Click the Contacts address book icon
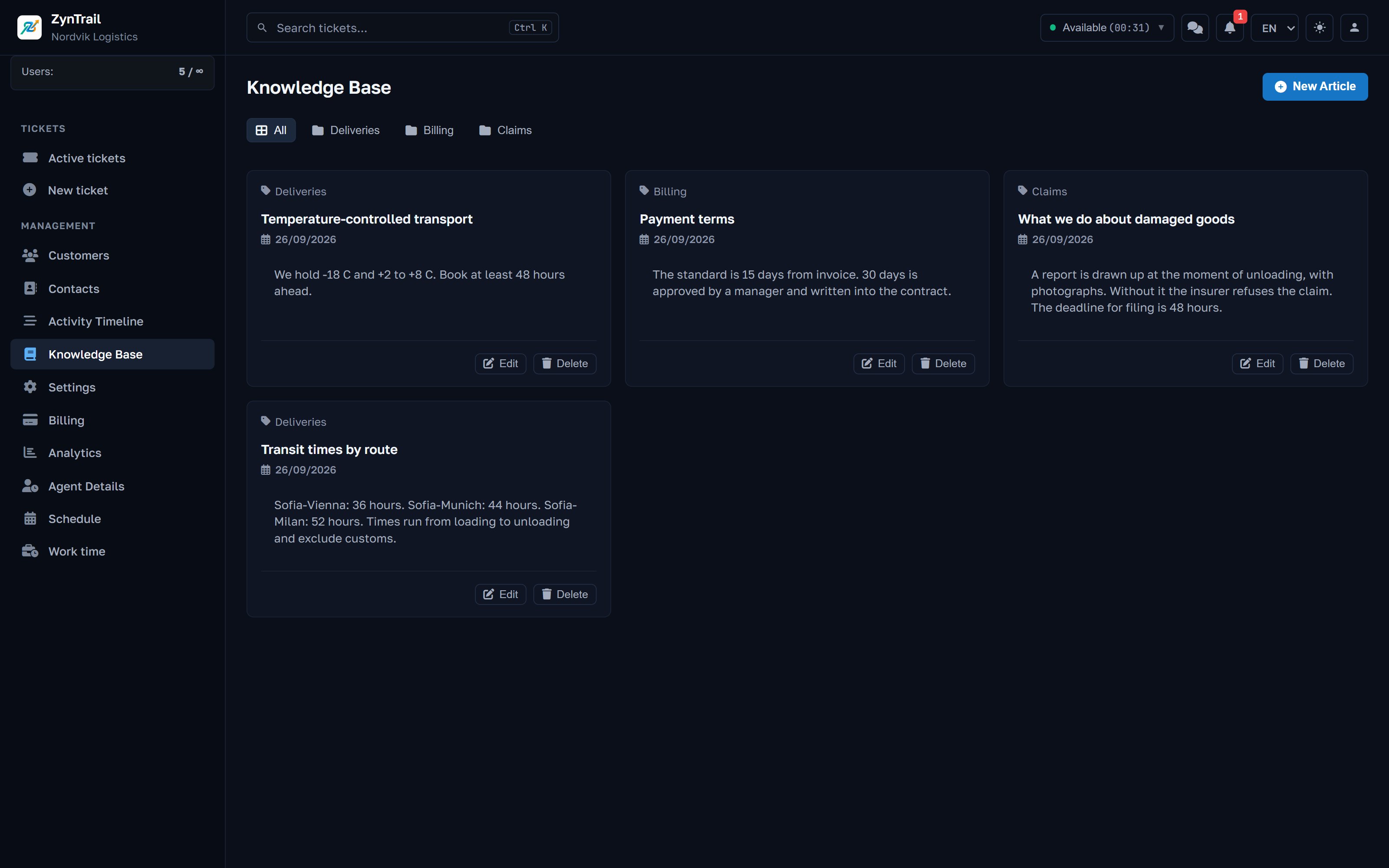 [30, 288]
